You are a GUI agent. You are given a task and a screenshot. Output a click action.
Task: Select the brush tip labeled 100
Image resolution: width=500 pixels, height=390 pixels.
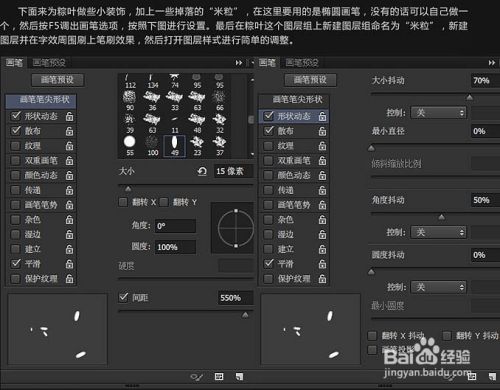tap(152, 146)
